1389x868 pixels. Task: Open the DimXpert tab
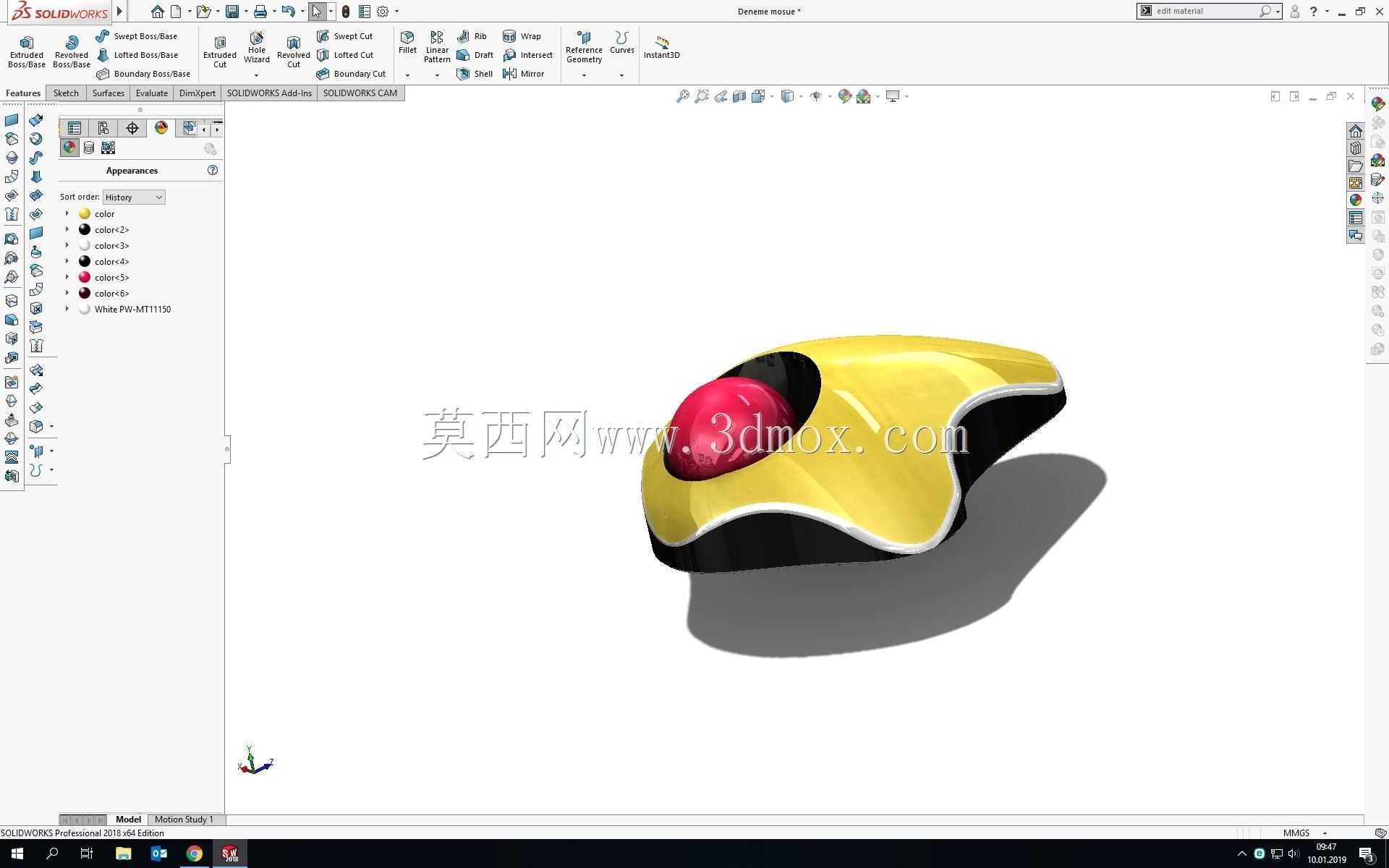197,93
